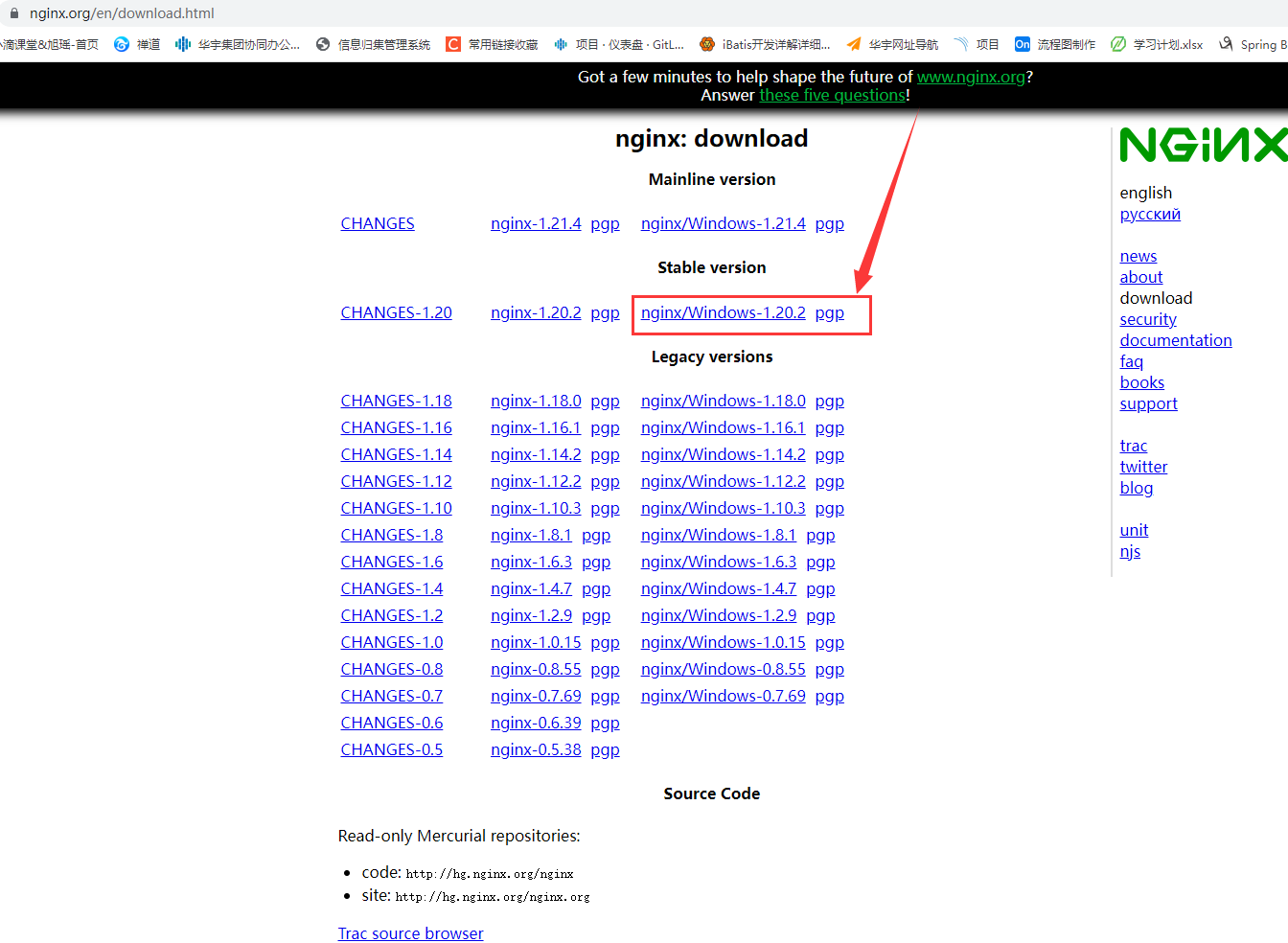Open the 禅道 bookmark

click(x=137, y=44)
